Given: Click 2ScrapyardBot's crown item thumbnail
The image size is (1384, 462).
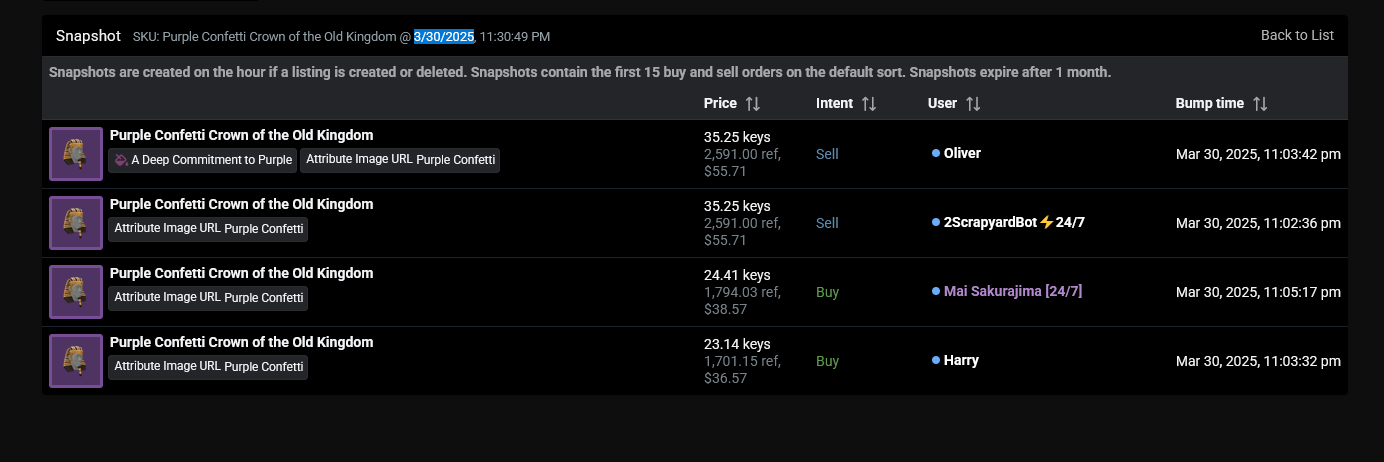Looking at the screenshot, I should click(x=76, y=223).
